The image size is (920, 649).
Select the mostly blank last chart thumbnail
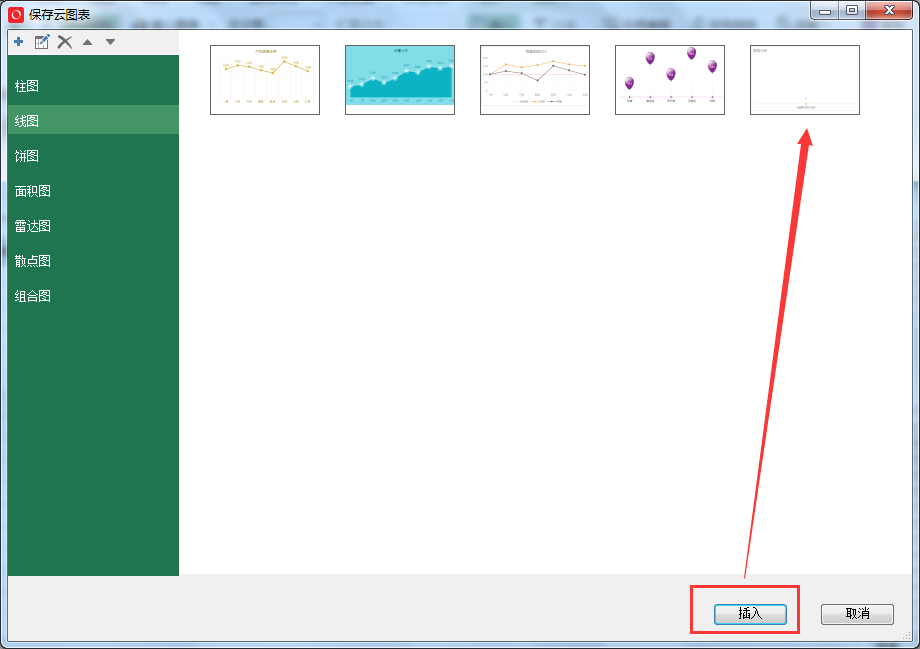805,80
